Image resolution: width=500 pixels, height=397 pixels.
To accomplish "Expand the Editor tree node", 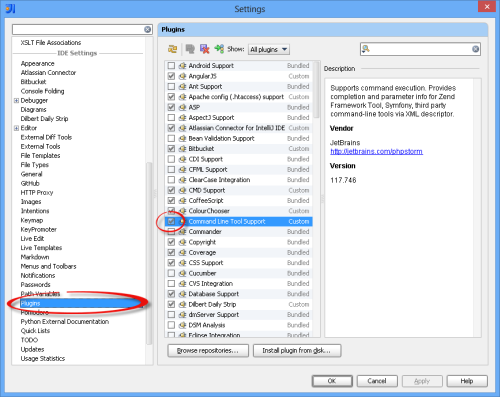I will pos(16,128).
